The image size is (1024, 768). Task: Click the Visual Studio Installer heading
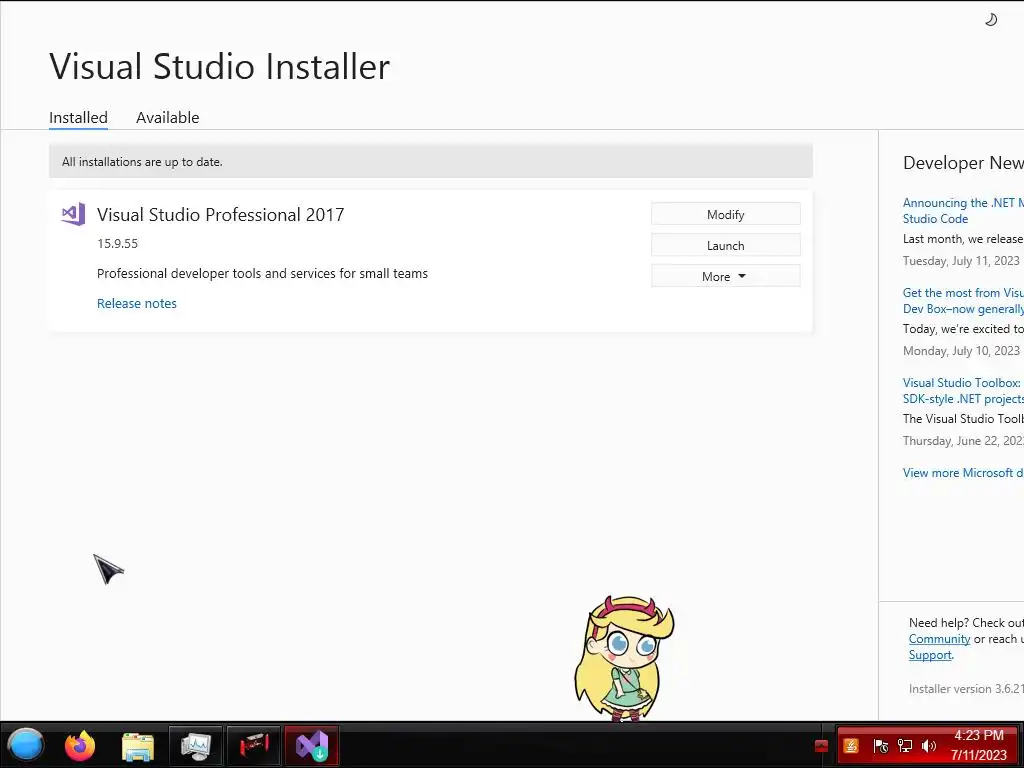pos(219,66)
